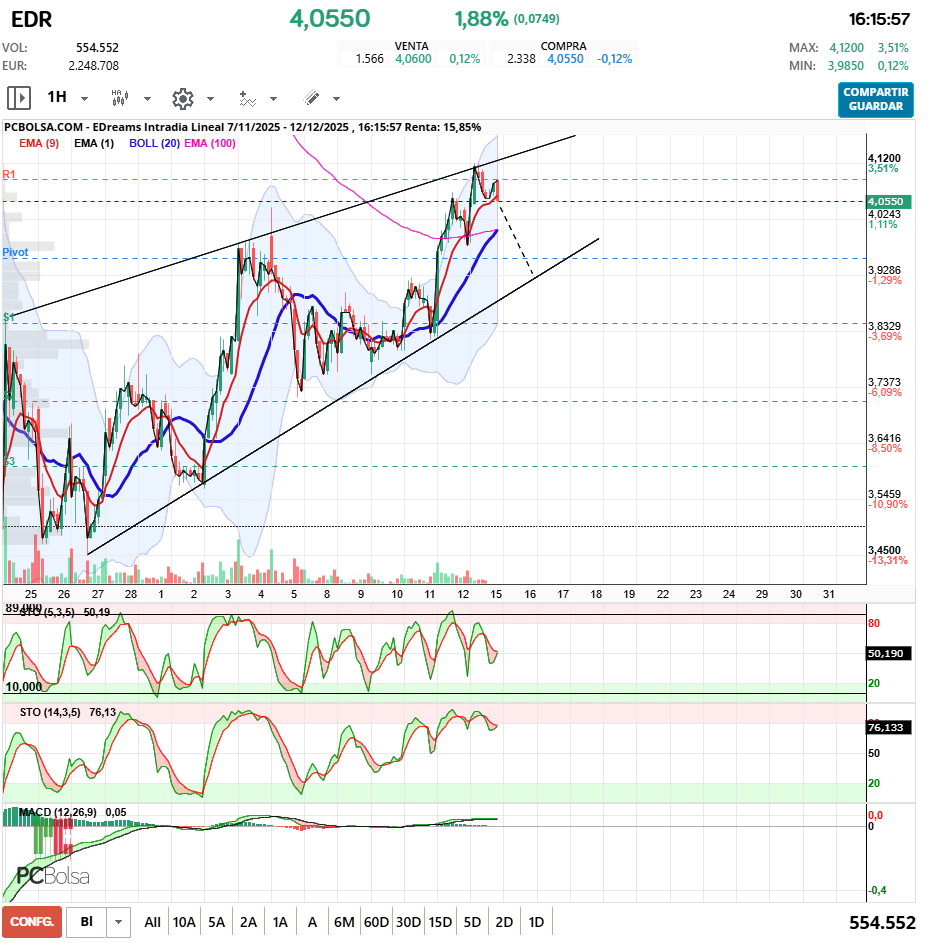
Task: Toggle the side panel icon
Action: point(19,98)
